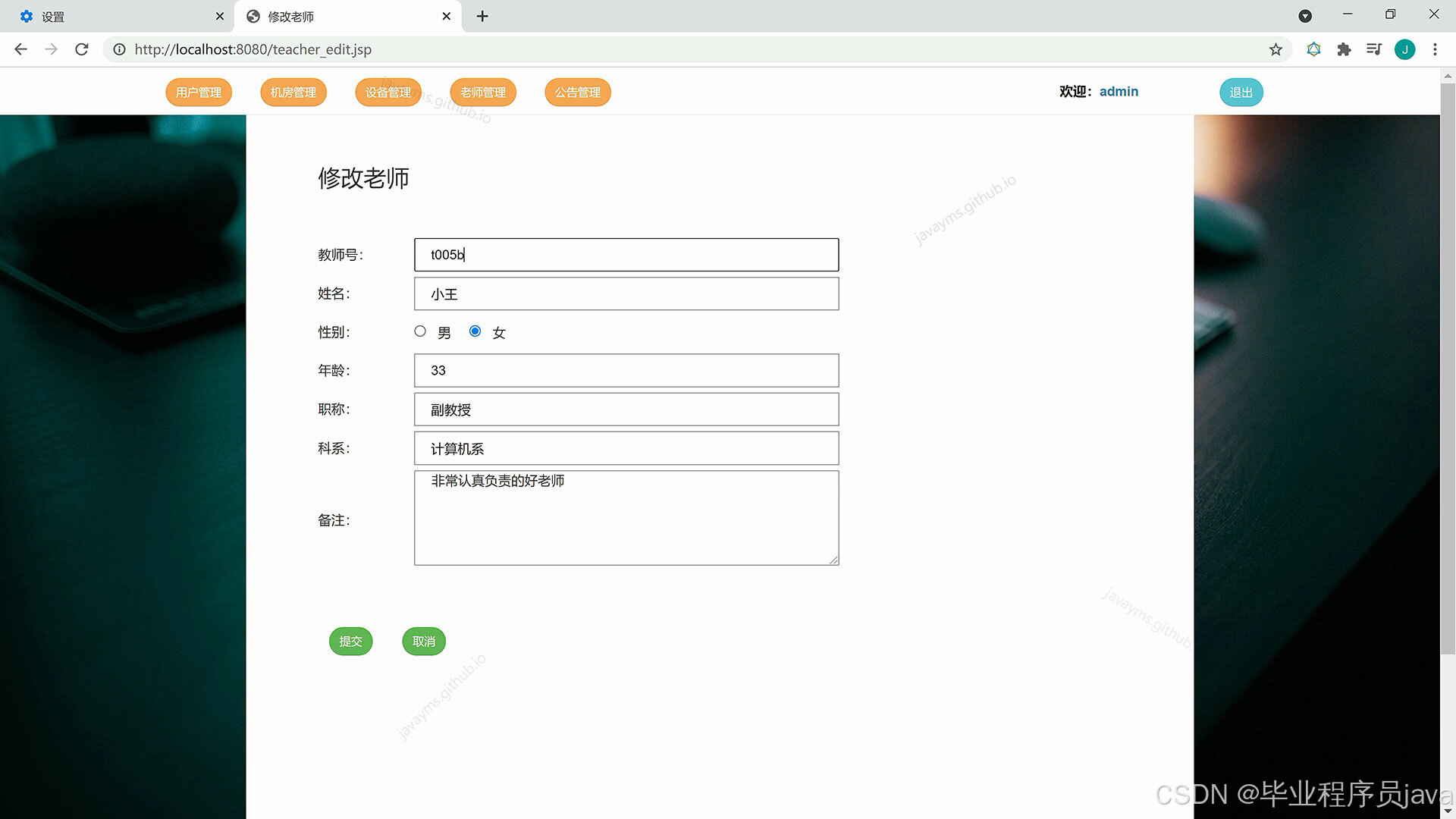Click the hexagon extension icon
This screenshot has width=1456, height=819.
[x=1313, y=49]
